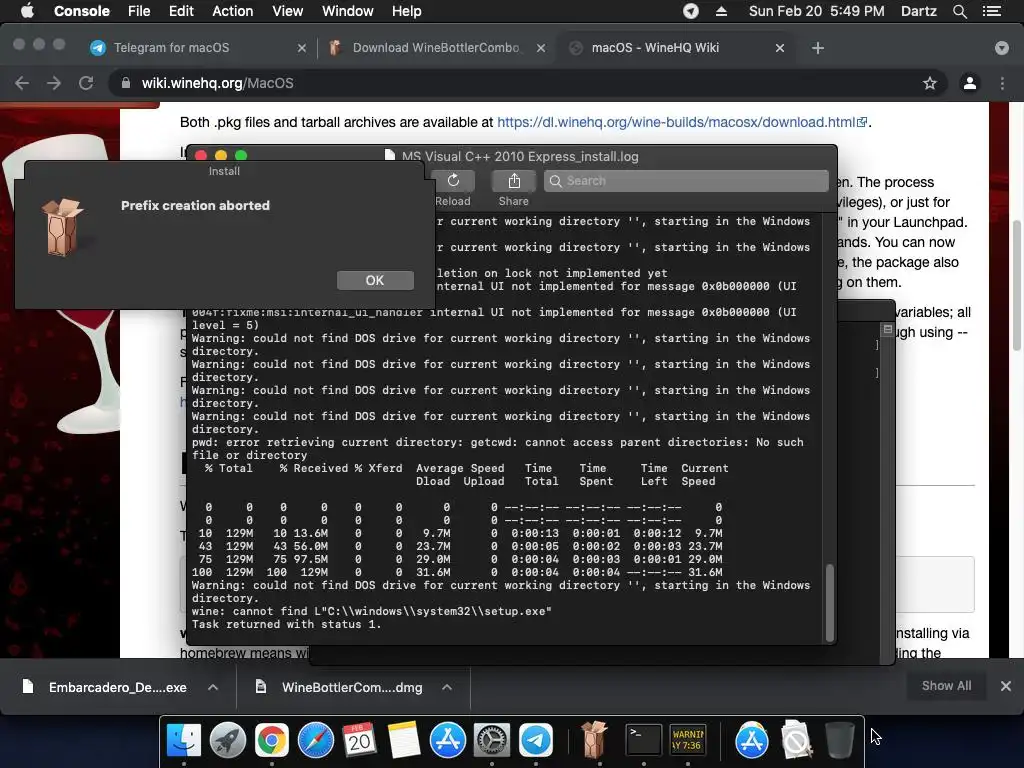Screen dimensions: 1024x768
Task: Reload the WineHQ wiki page
Action: (x=86, y=83)
